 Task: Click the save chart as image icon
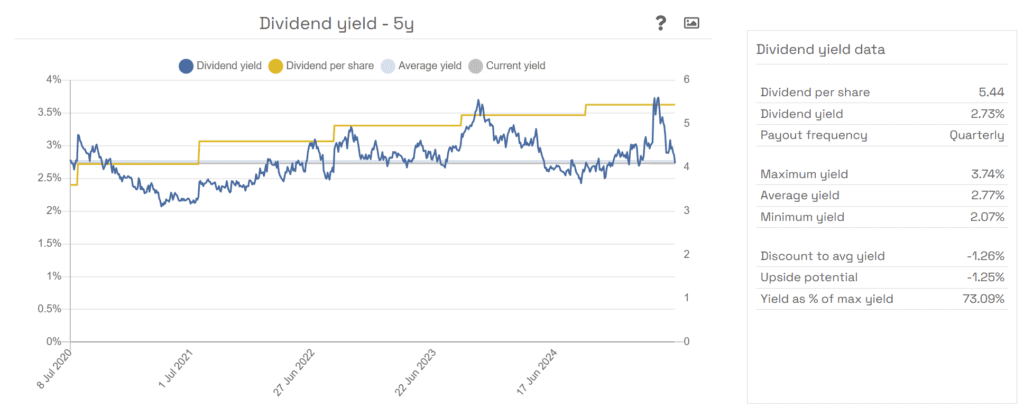(691, 23)
